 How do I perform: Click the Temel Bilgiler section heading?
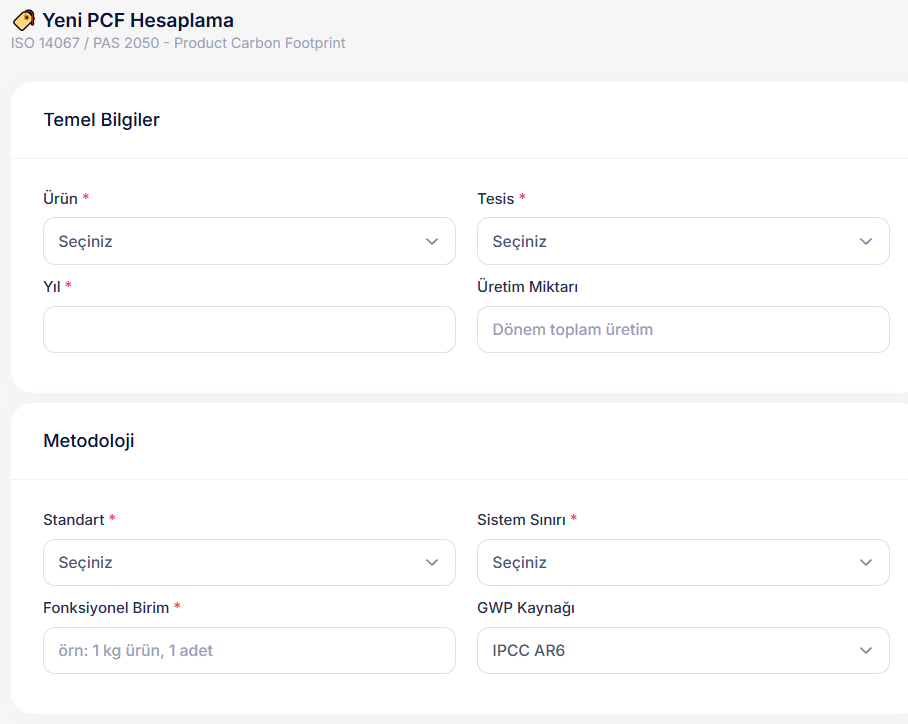point(101,120)
